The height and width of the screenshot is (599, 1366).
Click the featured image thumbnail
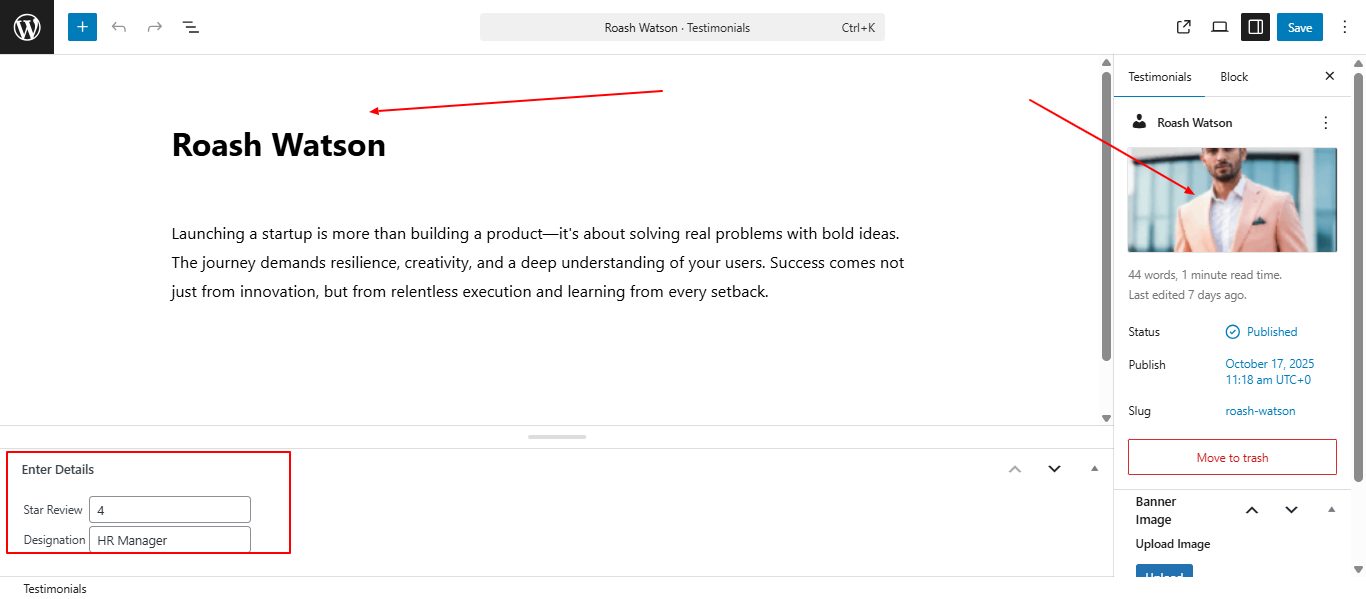pos(1232,200)
